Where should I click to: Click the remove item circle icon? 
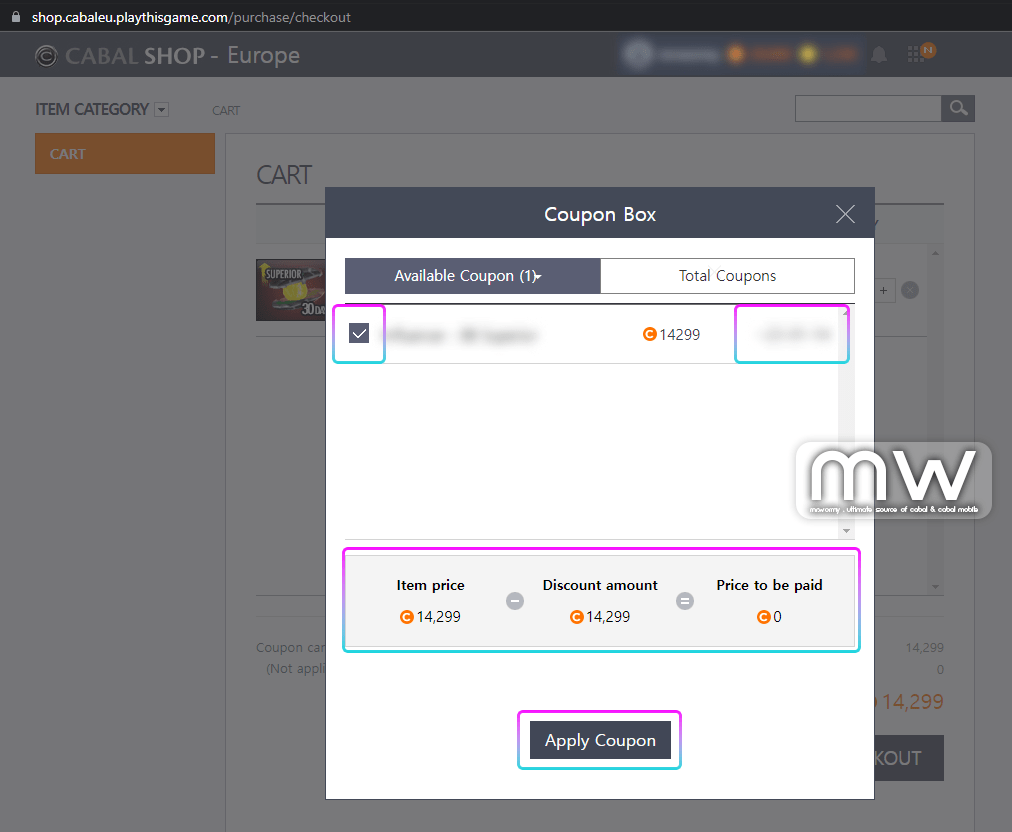tap(910, 291)
